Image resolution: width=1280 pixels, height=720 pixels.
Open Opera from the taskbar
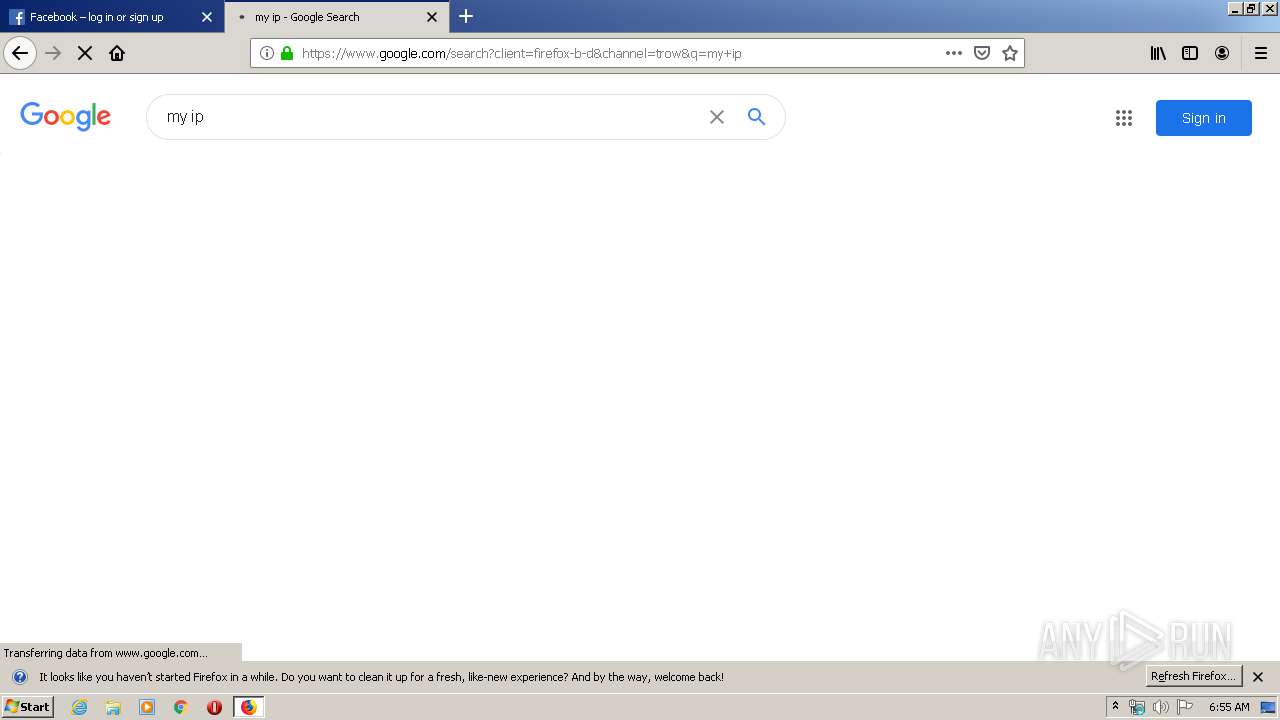(214, 707)
